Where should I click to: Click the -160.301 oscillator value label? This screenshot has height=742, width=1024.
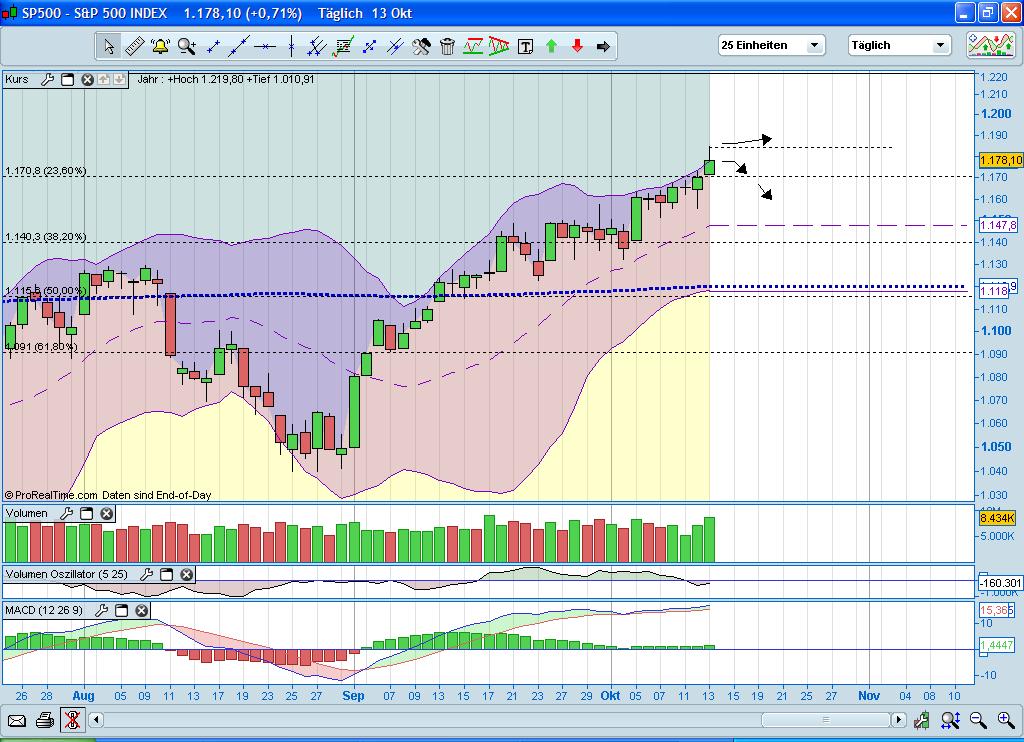1000,583
